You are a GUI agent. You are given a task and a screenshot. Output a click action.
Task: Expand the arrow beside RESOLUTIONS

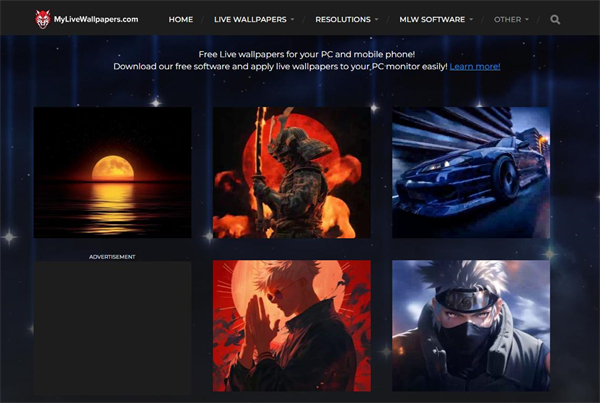[x=377, y=19]
